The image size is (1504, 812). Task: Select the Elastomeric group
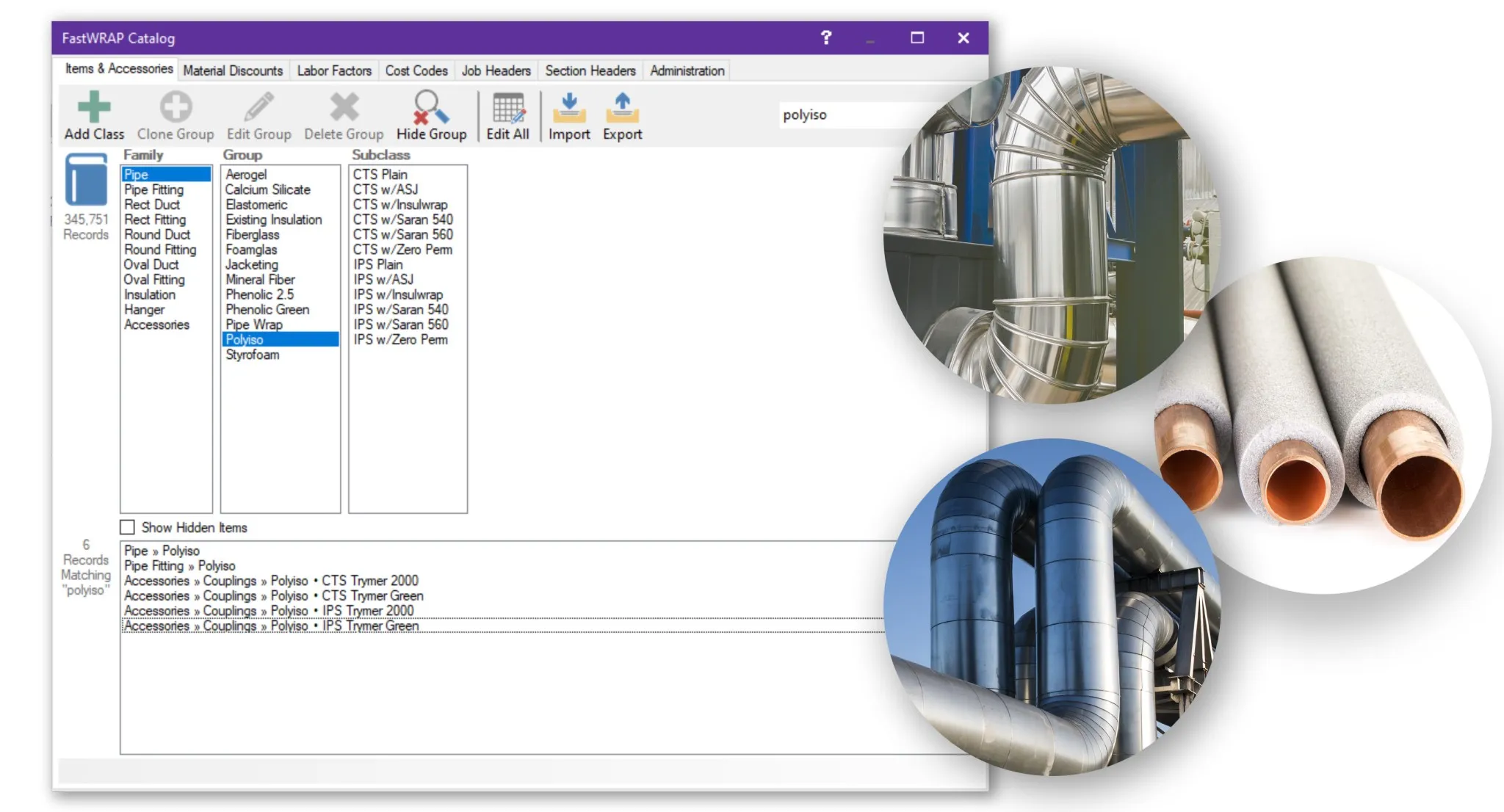click(x=281, y=204)
